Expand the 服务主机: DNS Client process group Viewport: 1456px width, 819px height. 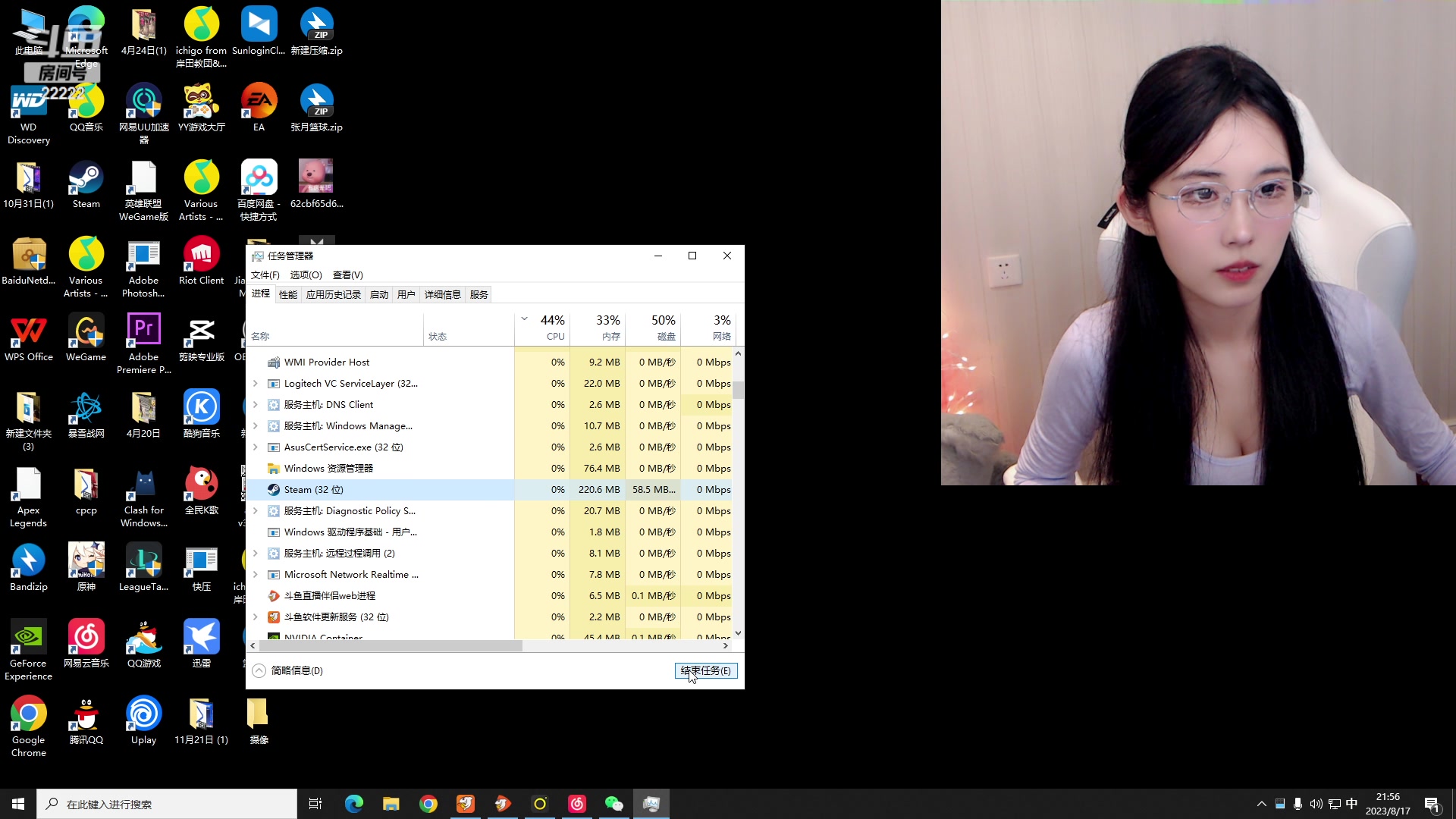point(256,405)
